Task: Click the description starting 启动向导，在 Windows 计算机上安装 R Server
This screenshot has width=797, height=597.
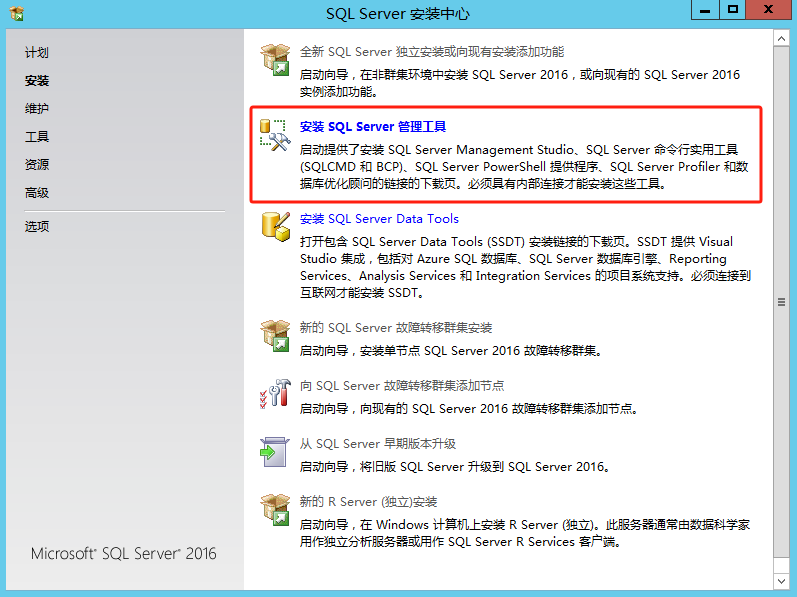Action: (525, 533)
